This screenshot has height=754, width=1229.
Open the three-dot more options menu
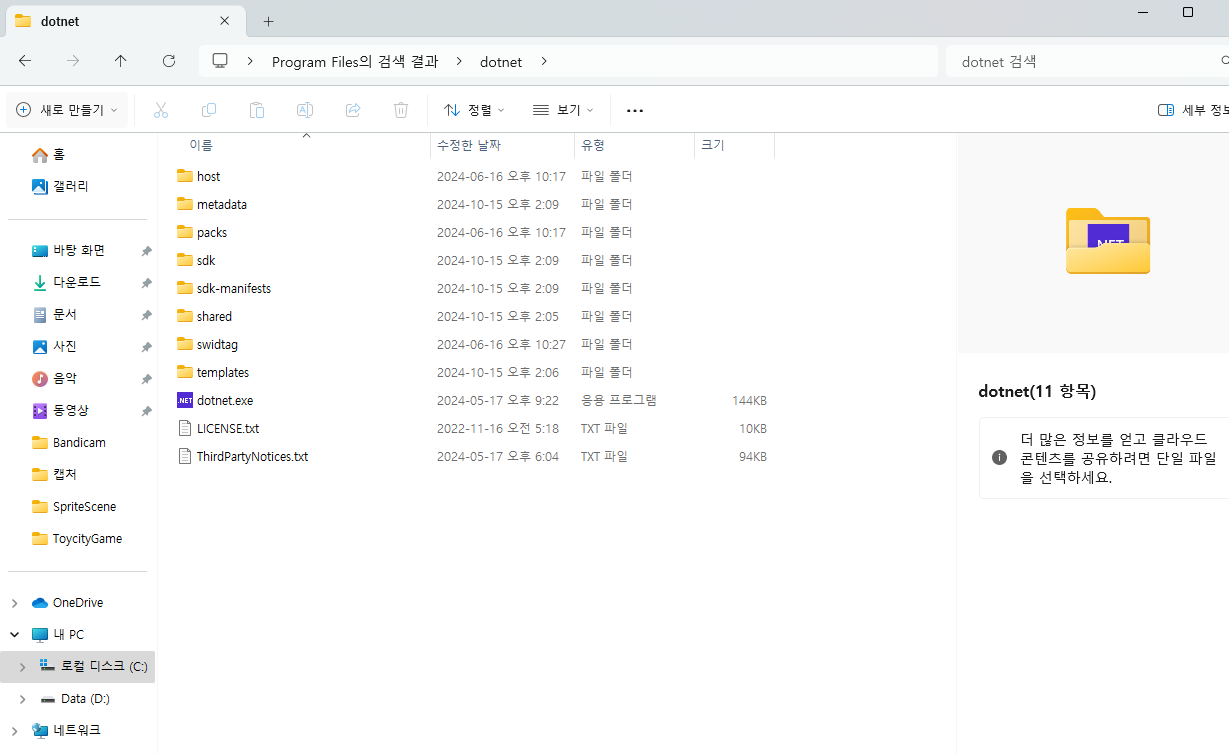634,110
